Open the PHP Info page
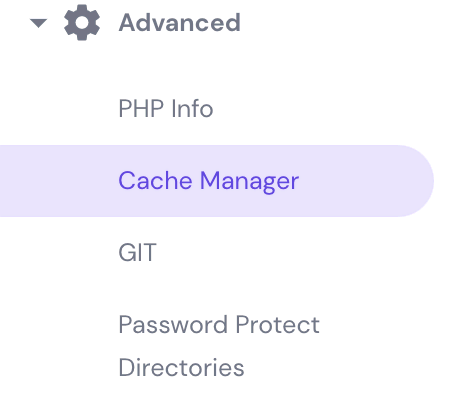Screen dimensions: 462x402 coord(166,109)
